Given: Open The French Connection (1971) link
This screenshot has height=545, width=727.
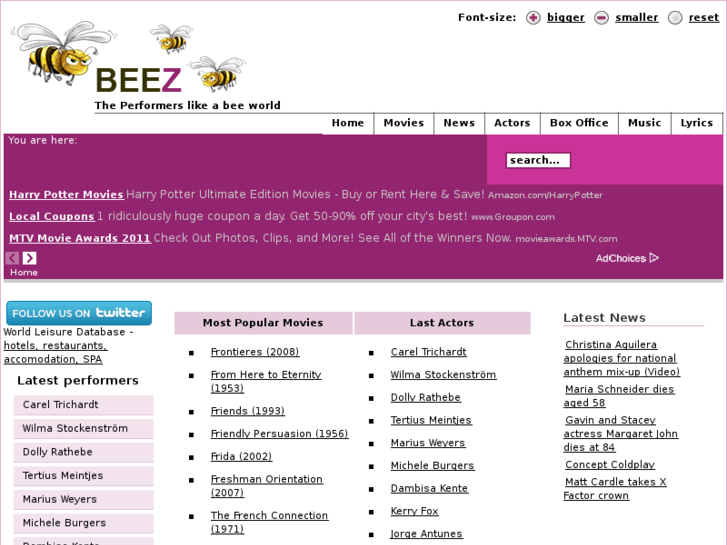Looking at the screenshot, I should [269, 522].
